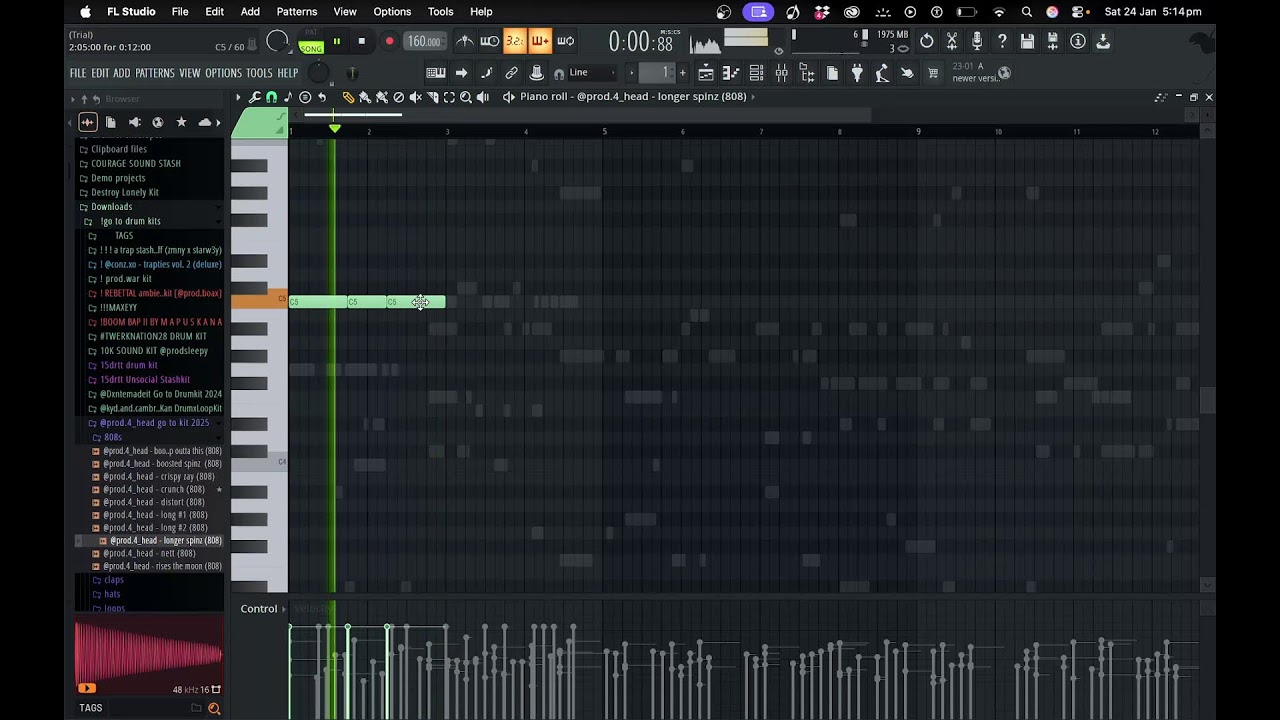Select the Draw pencil tool in piano roll
This screenshot has width=1280, height=720.
(x=348, y=97)
